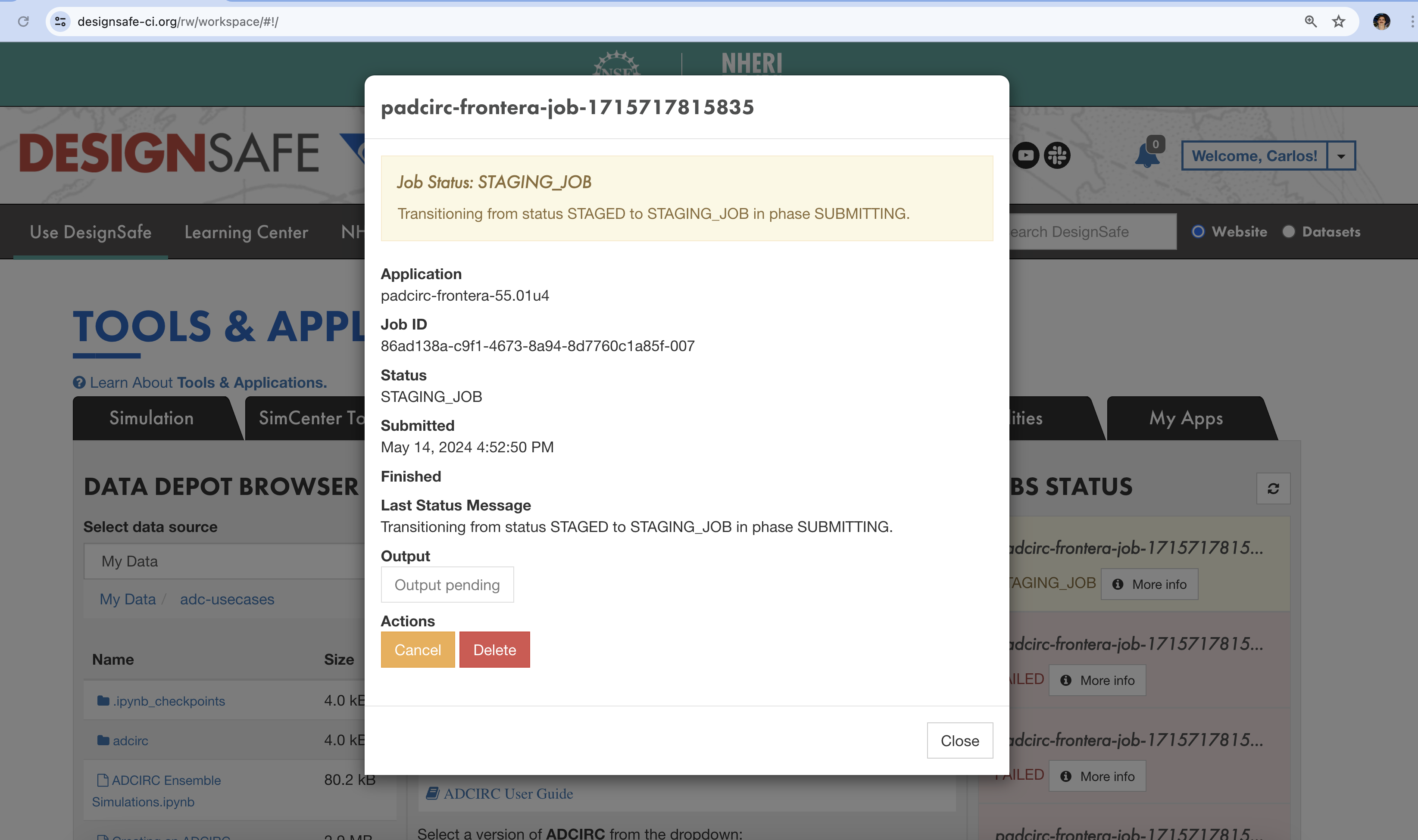Screen dimensions: 1418x840
Task: Refresh the Jobs Status panel
Action: (1273, 488)
